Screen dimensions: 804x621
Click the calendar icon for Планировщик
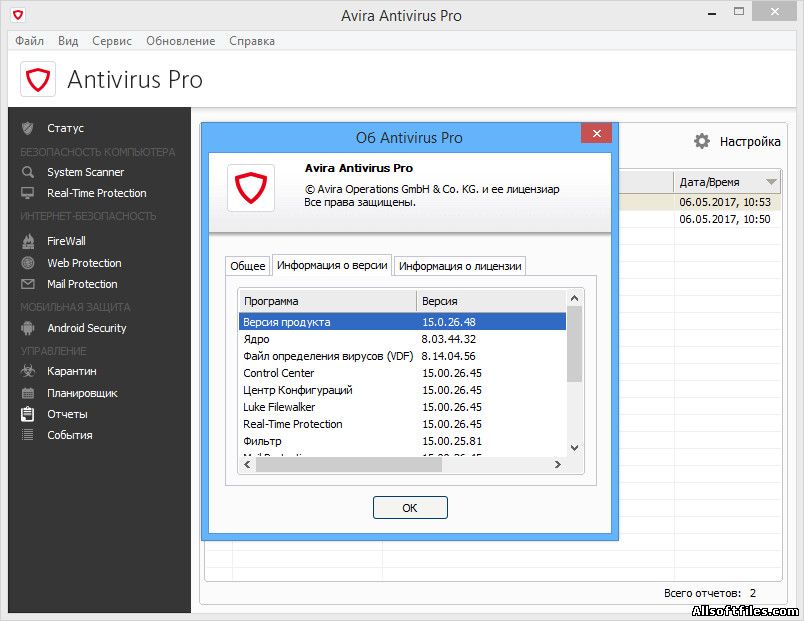[28, 393]
